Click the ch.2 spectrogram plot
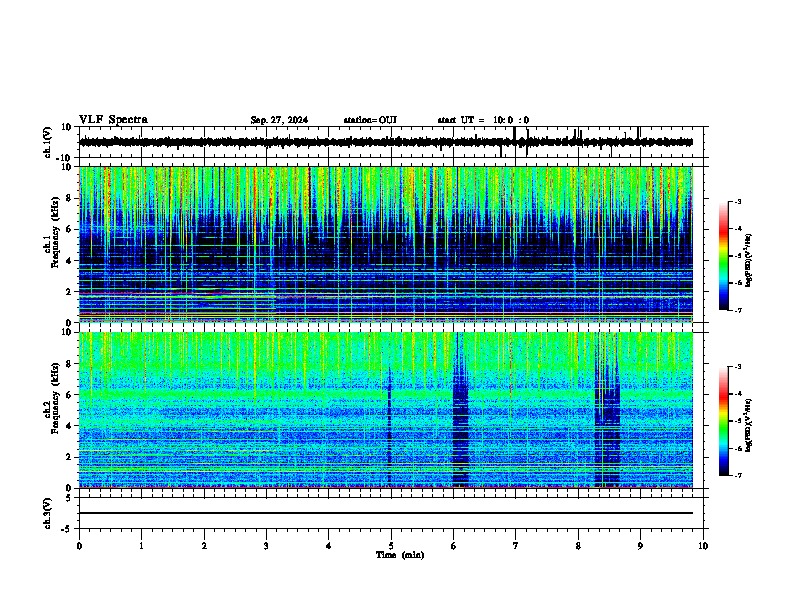 click(386, 410)
